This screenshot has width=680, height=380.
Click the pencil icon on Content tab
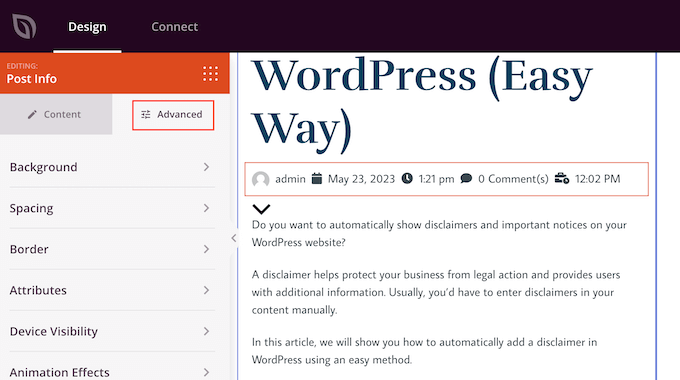click(x=32, y=115)
